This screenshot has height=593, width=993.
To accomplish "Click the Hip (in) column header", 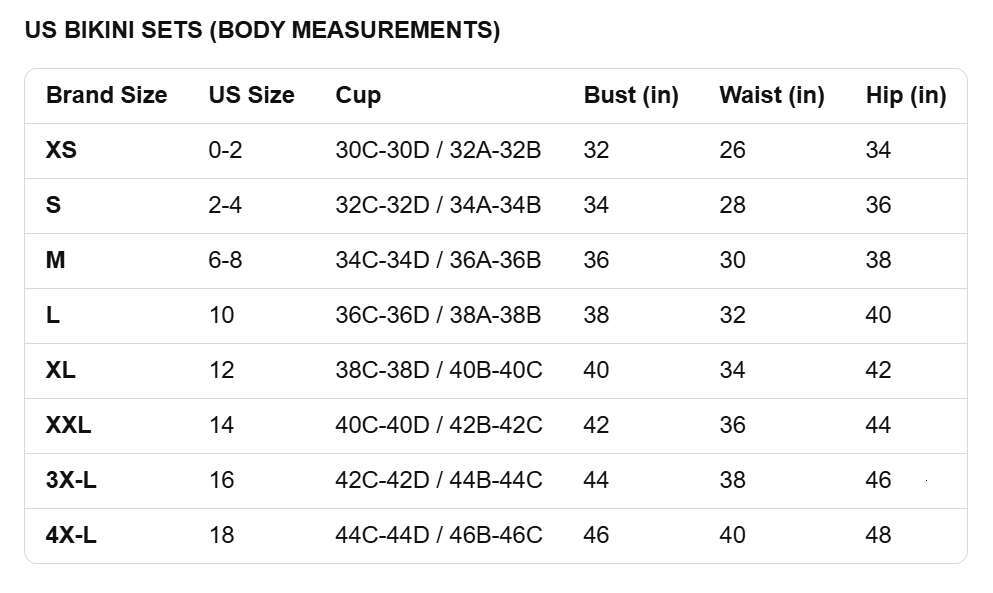I will click(x=905, y=96).
